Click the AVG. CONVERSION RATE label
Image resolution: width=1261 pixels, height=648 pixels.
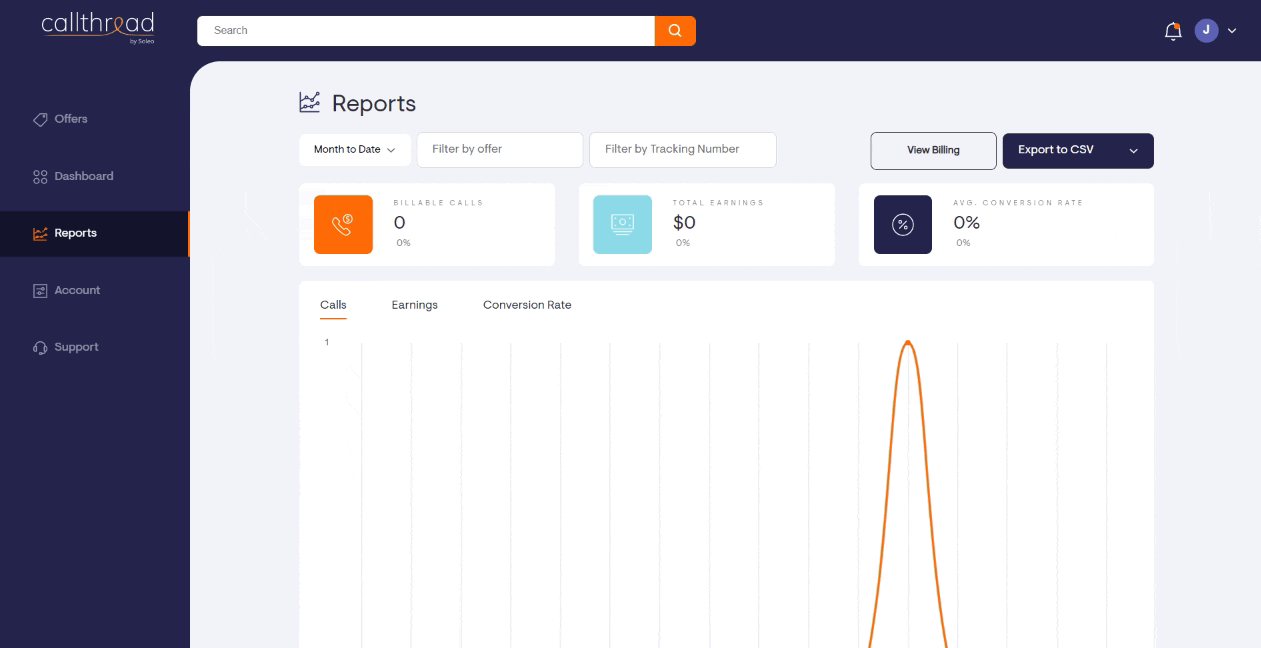1018,203
